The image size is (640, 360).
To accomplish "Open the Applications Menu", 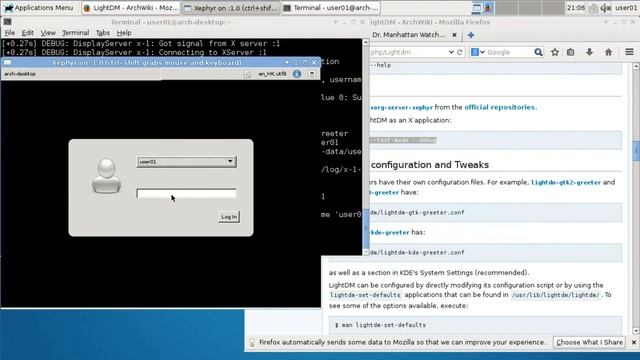I will pyautogui.click(x=39, y=7).
